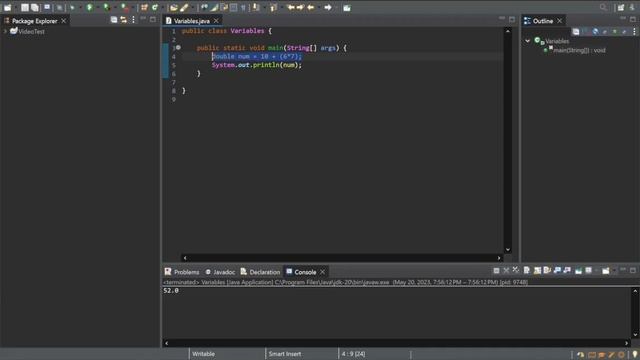Click the Debug bug toolbar icon
This screenshot has height=360, width=640.
(72, 7)
